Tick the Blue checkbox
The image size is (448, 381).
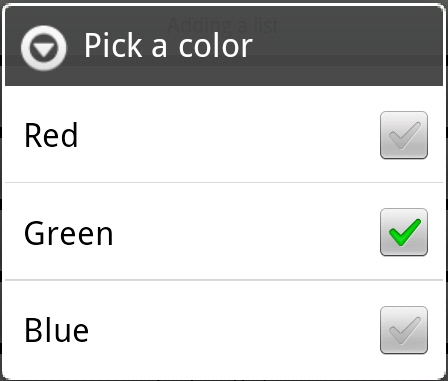(x=404, y=330)
